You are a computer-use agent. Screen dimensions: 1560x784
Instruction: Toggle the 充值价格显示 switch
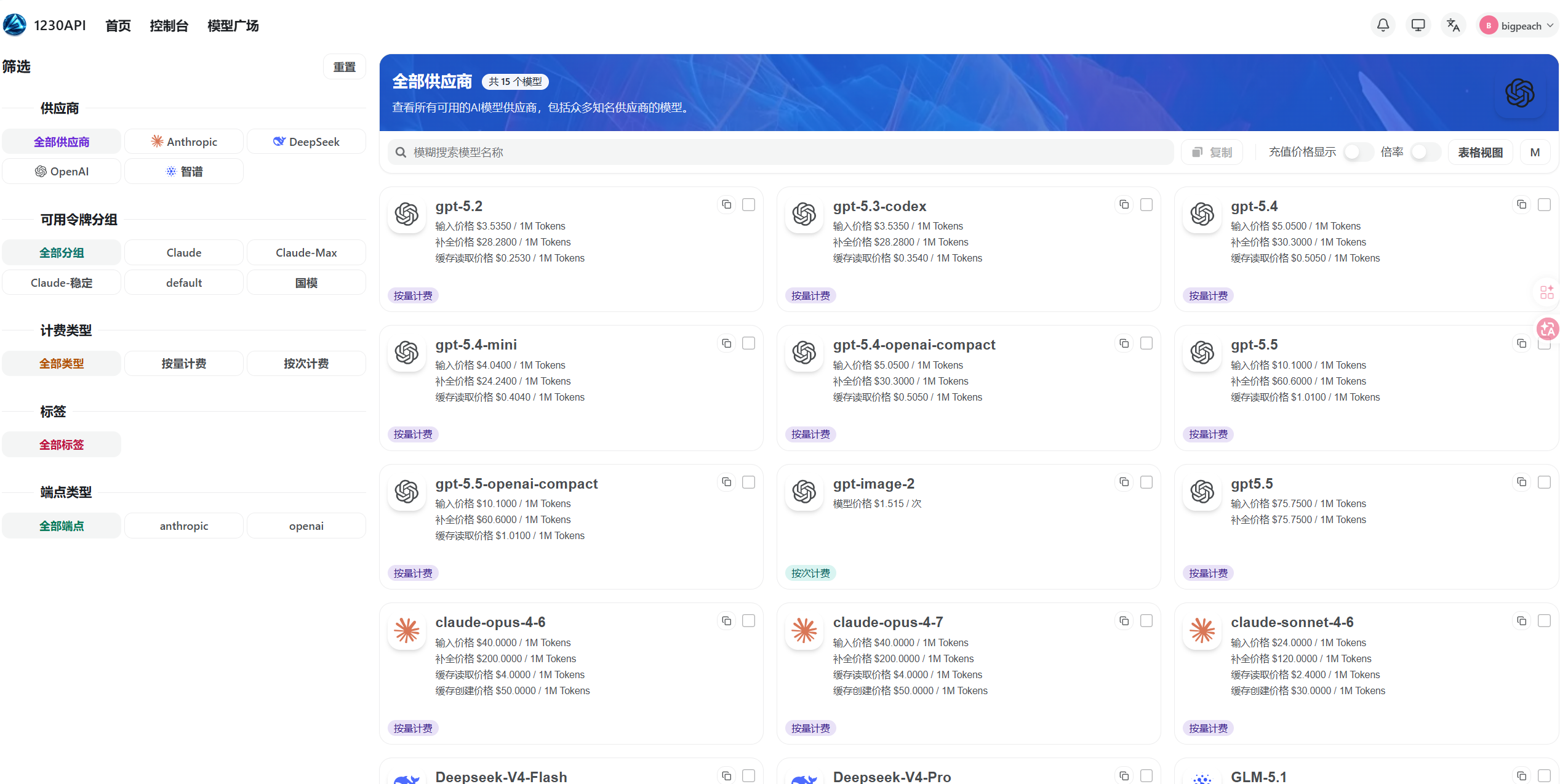(1358, 152)
